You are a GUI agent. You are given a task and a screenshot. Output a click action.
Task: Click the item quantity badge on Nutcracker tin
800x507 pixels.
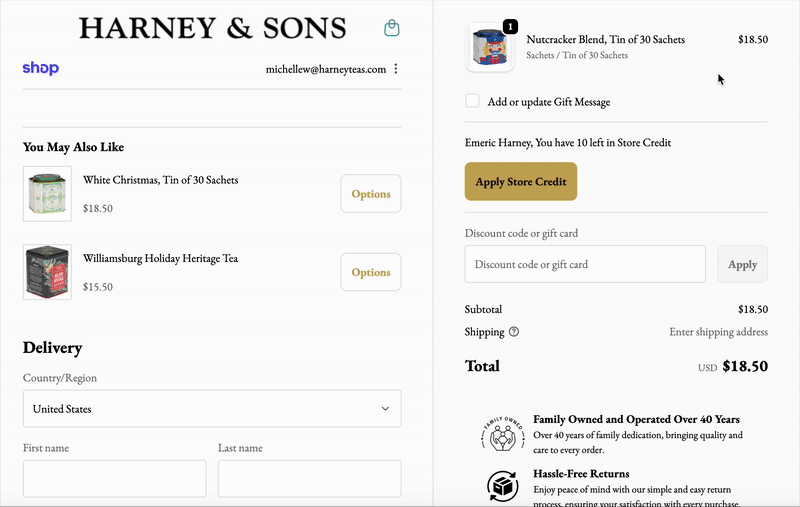(510, 26)
